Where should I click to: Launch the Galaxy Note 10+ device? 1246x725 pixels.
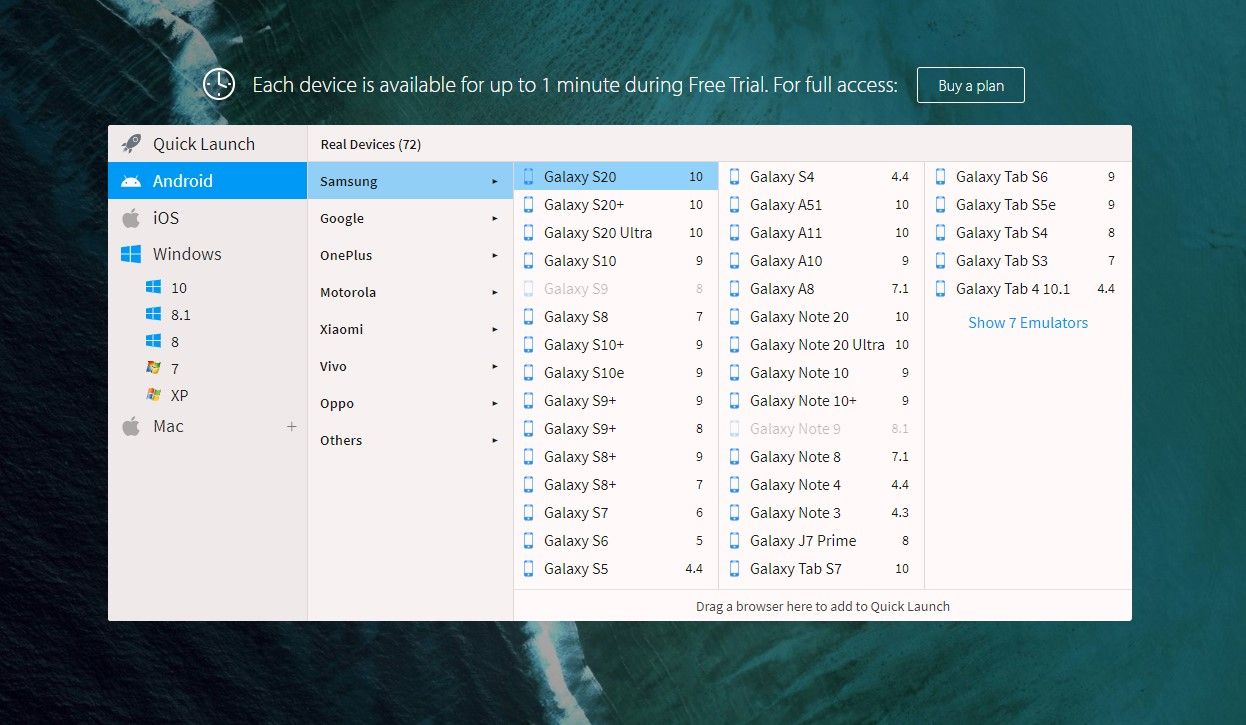pyautogui.click(x=822, y=401)
